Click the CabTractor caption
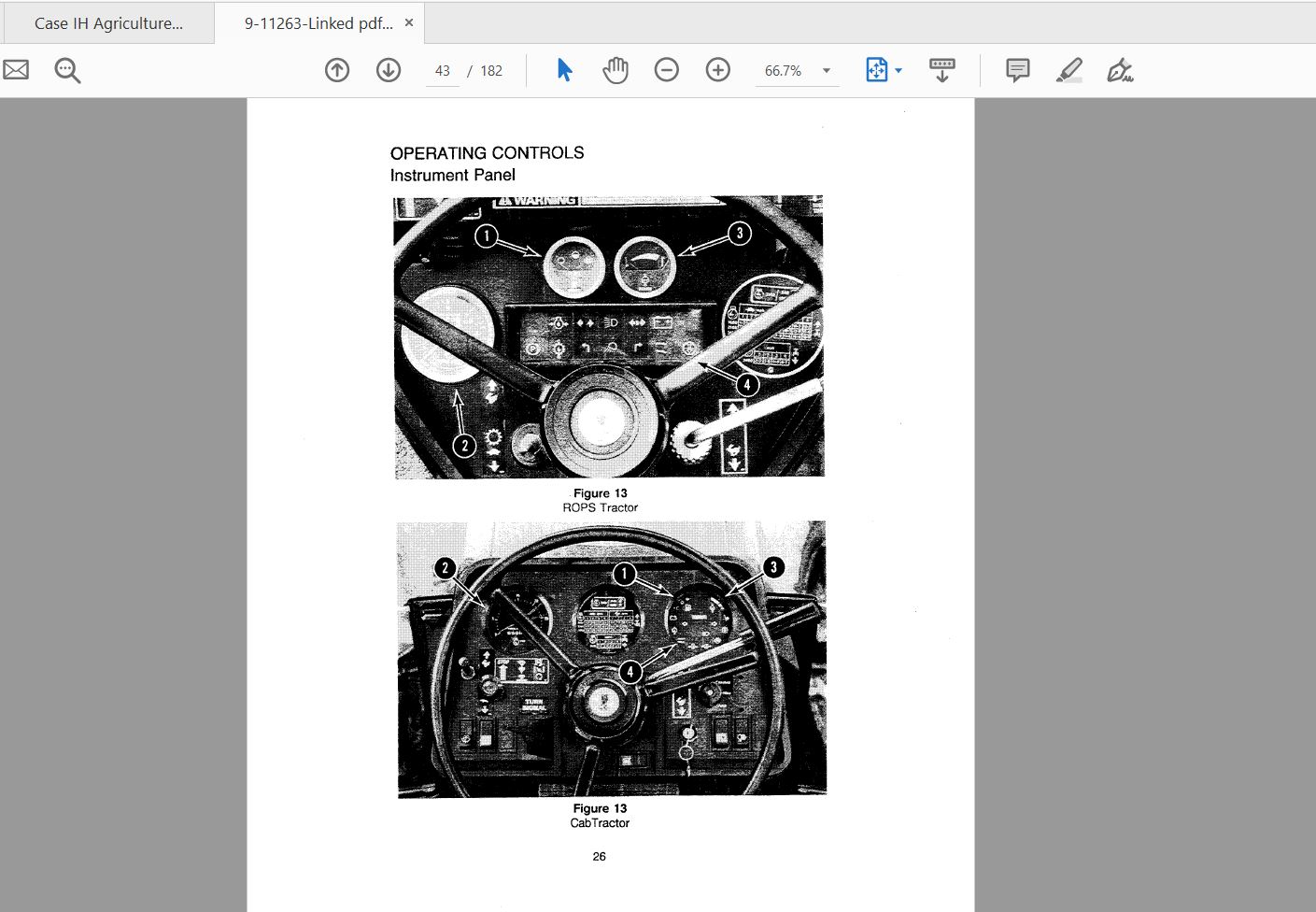This screenshot has height=912, width=1316. tap(600, 823)
